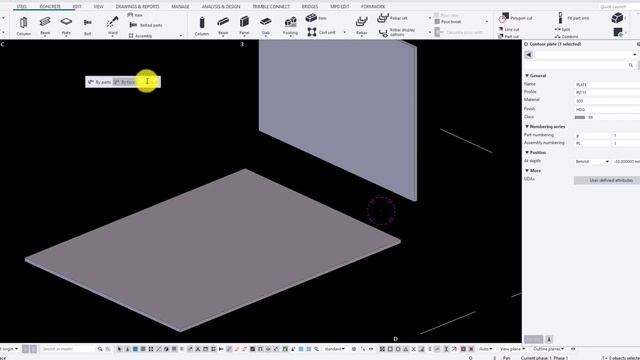
Task: Open the Auto snap depth dropdown
Action: click(485, 349)
